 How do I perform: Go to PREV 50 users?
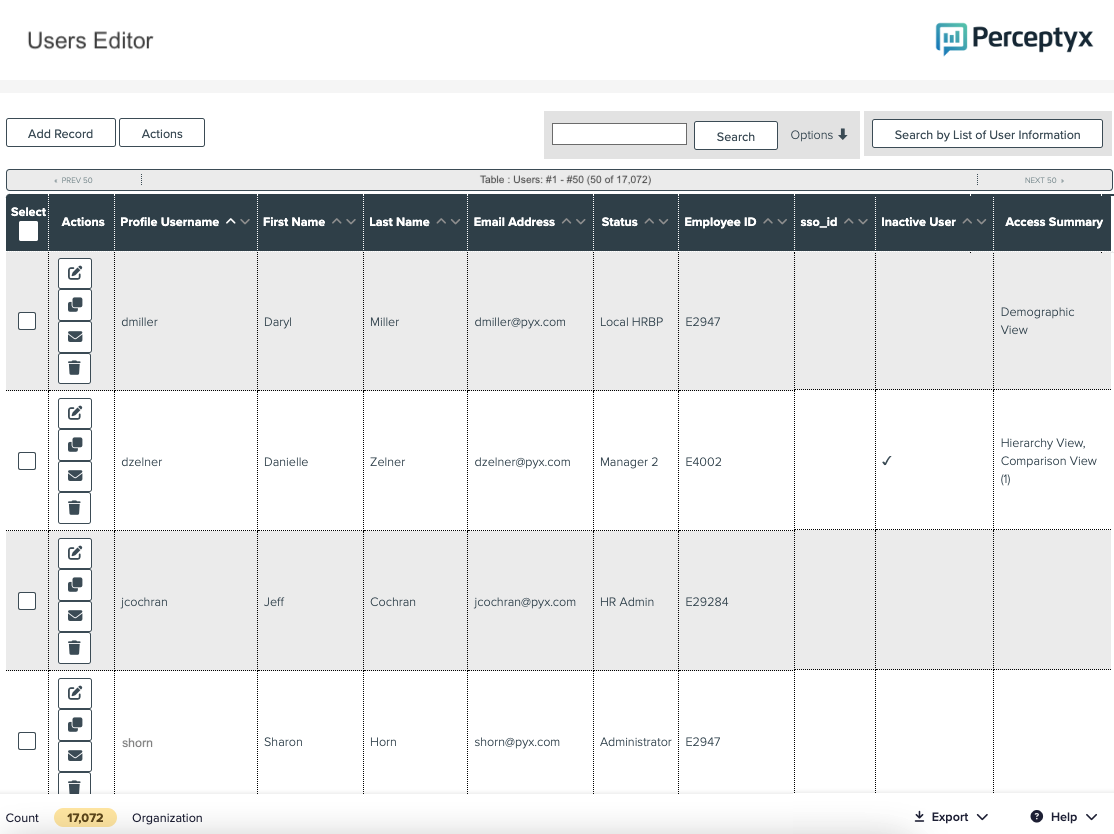point(73,180)
